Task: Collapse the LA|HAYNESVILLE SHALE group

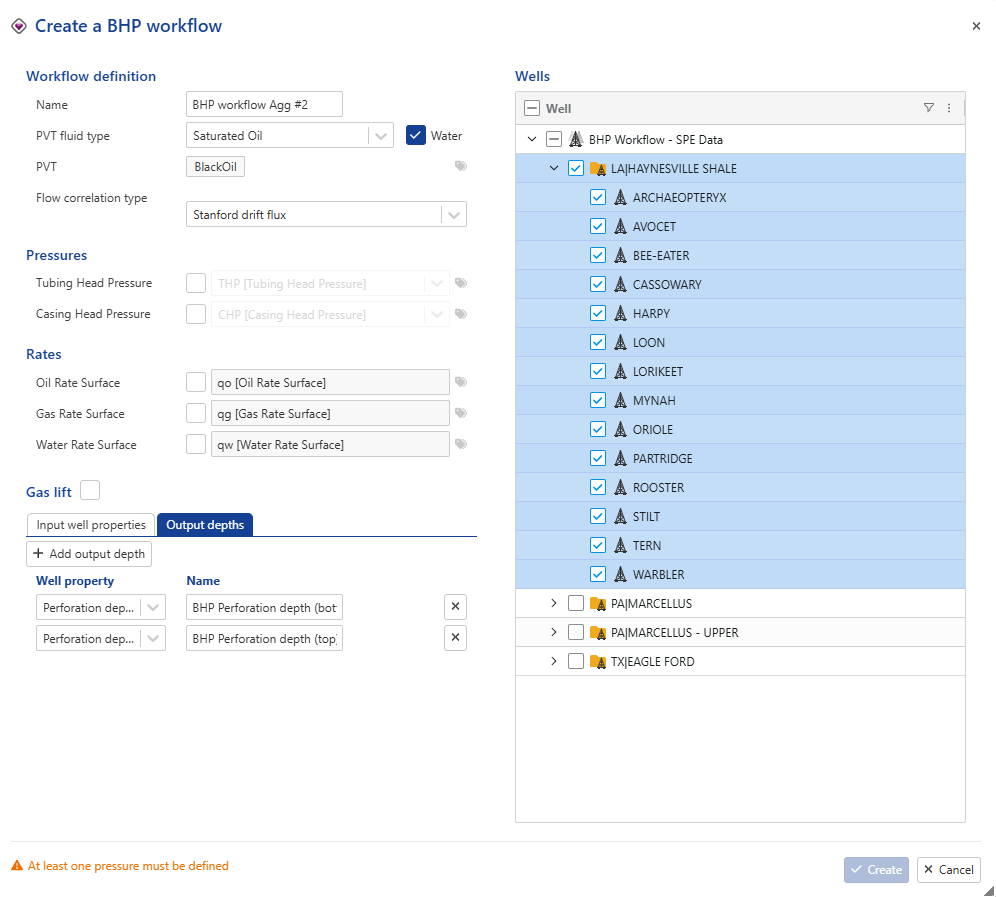Action: (x=553, y=169)
